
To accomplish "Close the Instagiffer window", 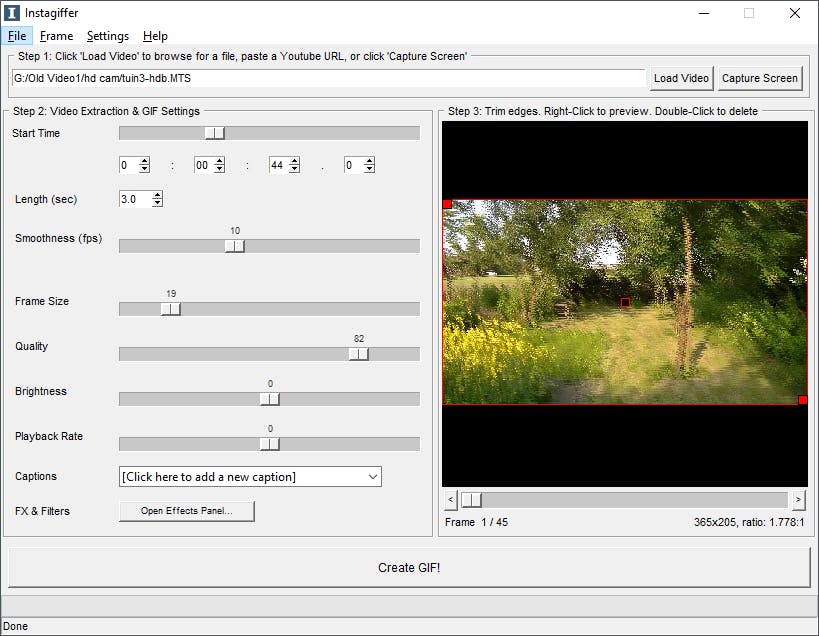I will 794,14.
